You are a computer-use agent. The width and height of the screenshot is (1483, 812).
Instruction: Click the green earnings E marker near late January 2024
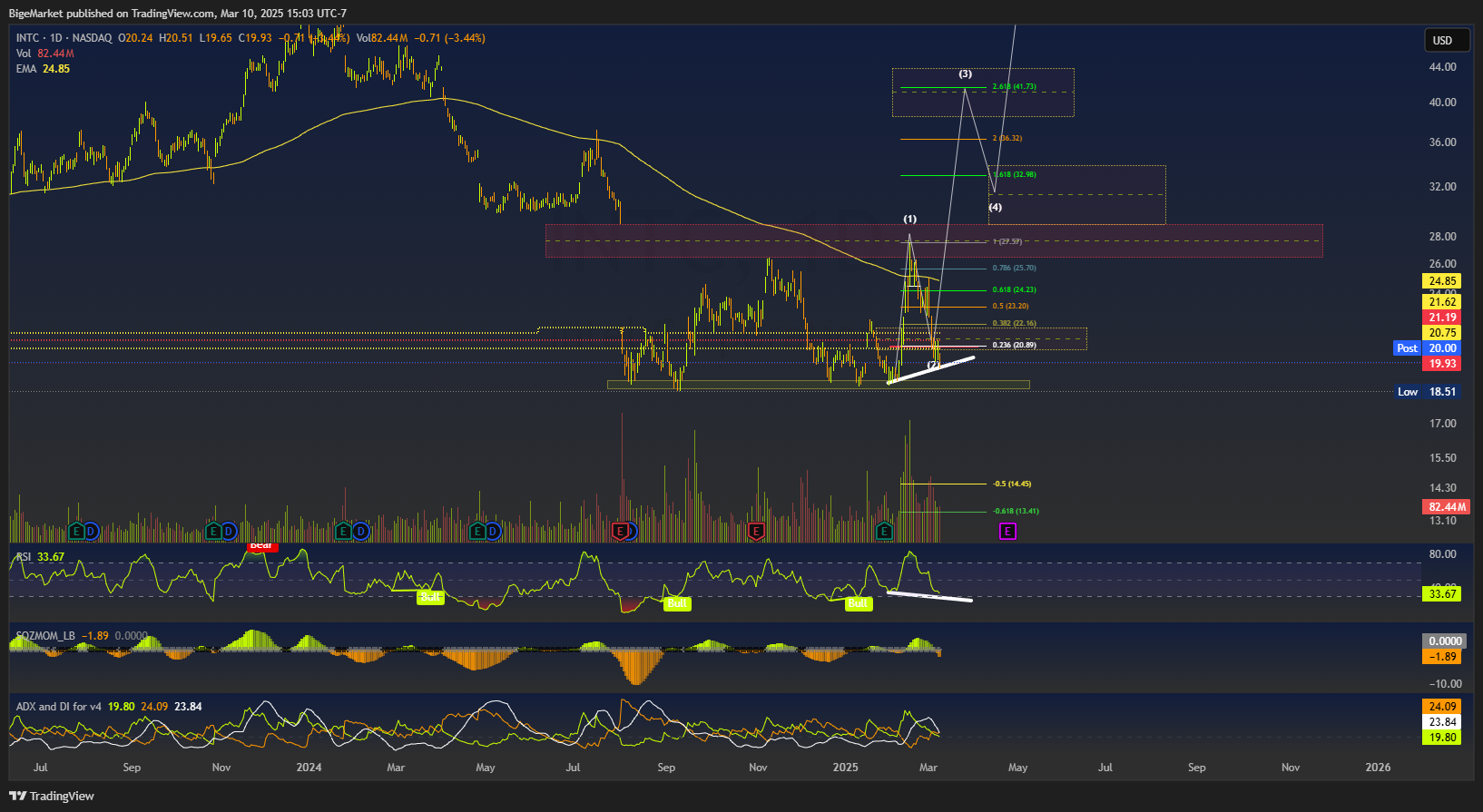[343, 531]
